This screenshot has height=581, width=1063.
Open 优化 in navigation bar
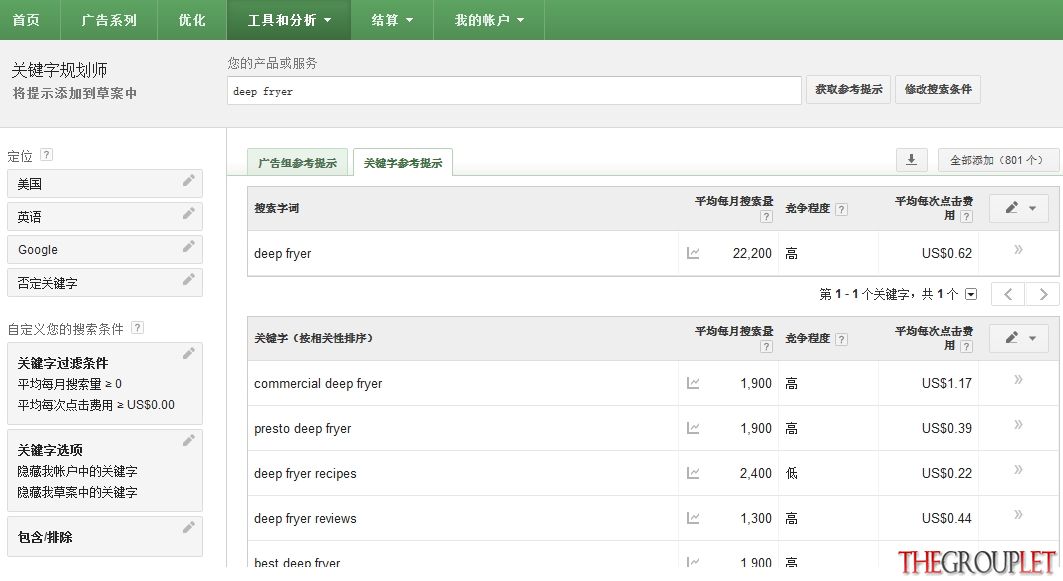(192, 20)
